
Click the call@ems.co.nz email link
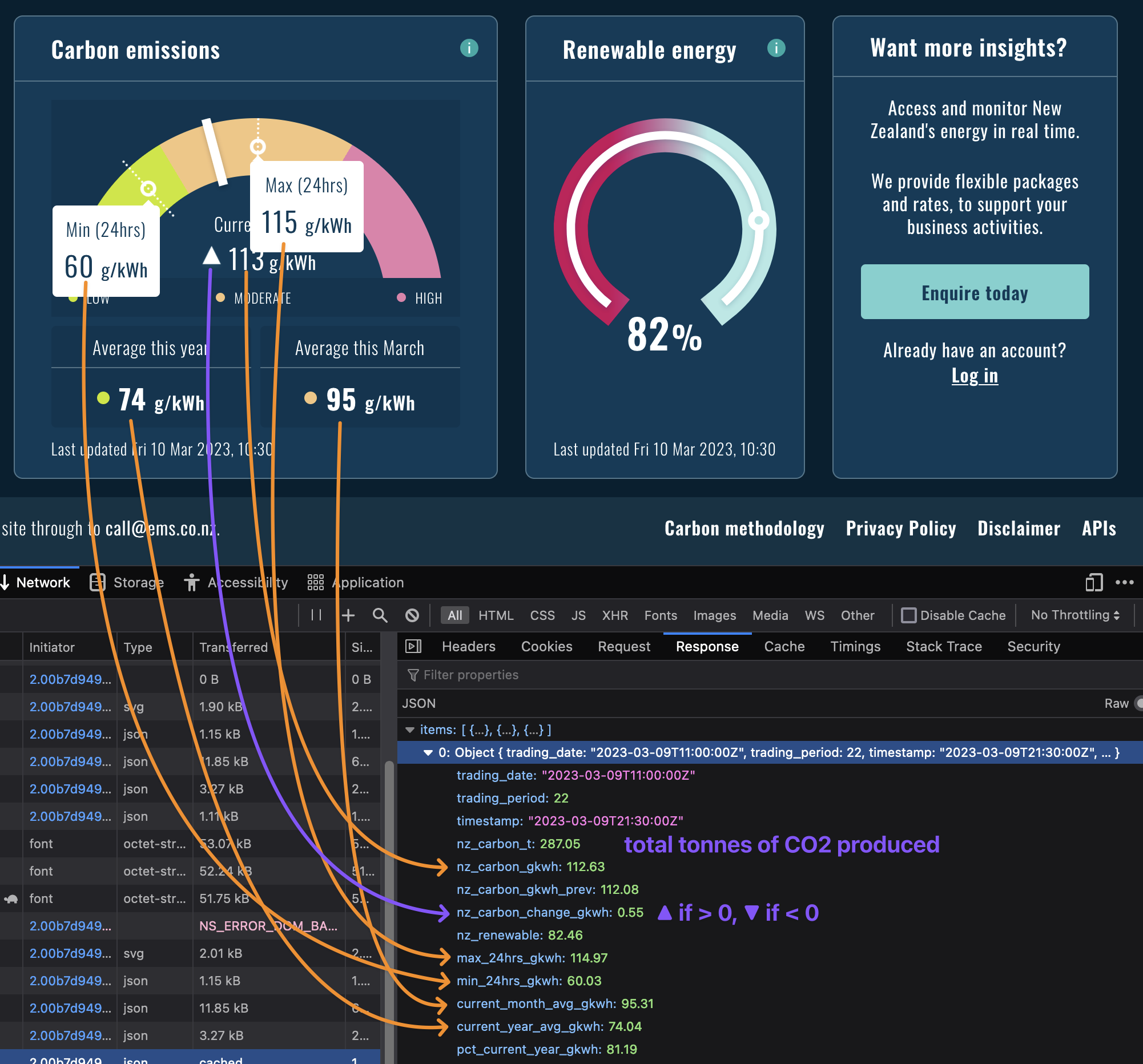(162, 528)
